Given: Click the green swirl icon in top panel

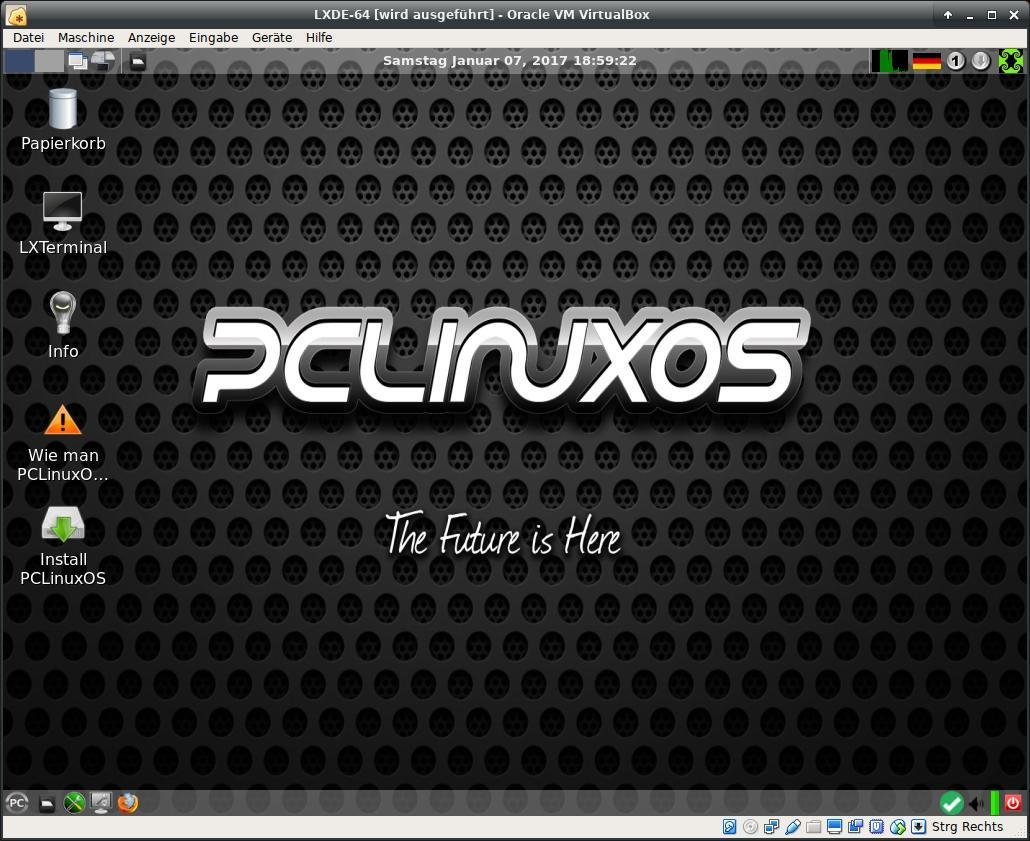Looking at the screenshot, I should click(1011, 61).
